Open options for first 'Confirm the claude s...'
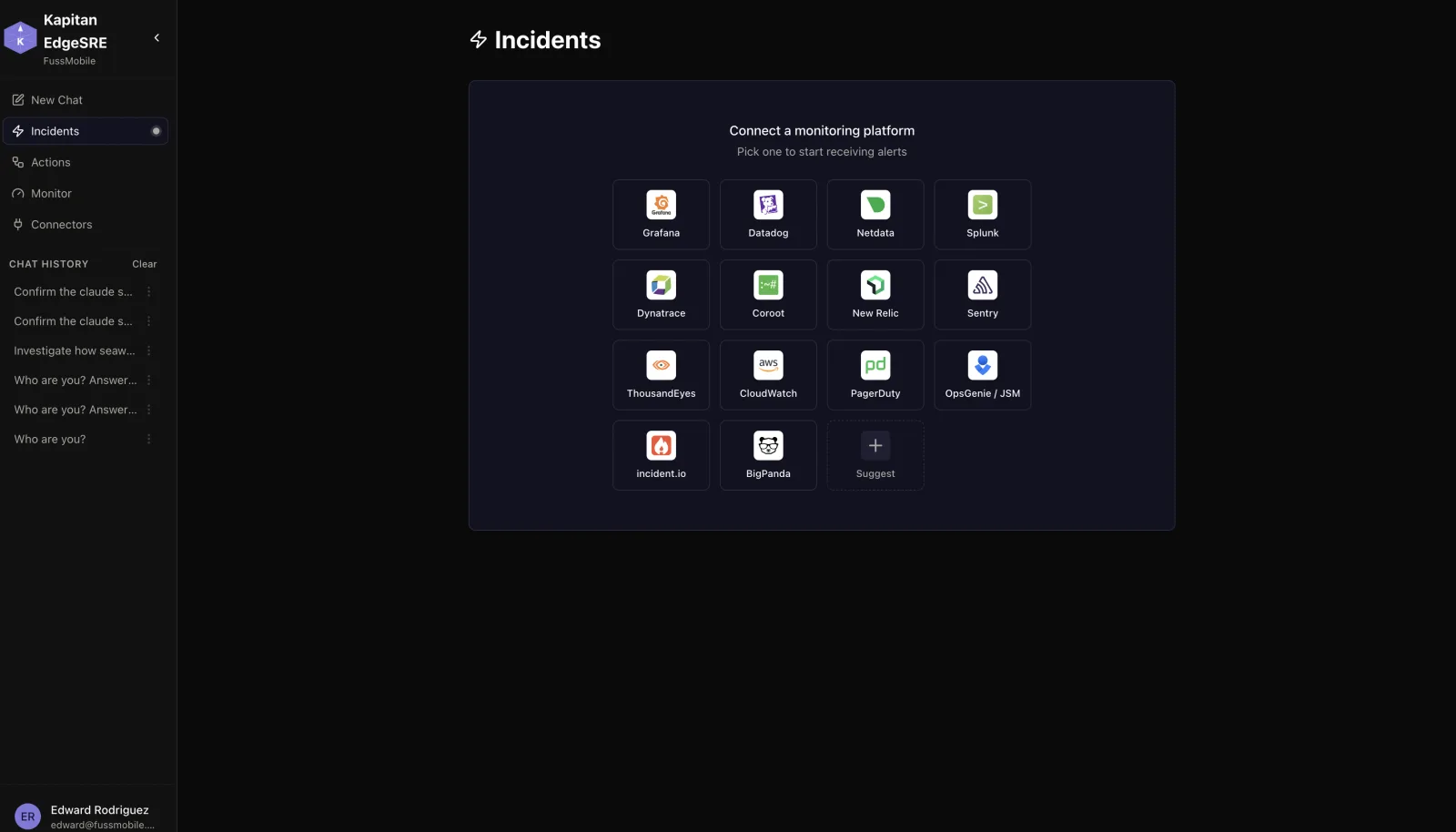This screenshot has height=832, width=1456. (149, 292)
